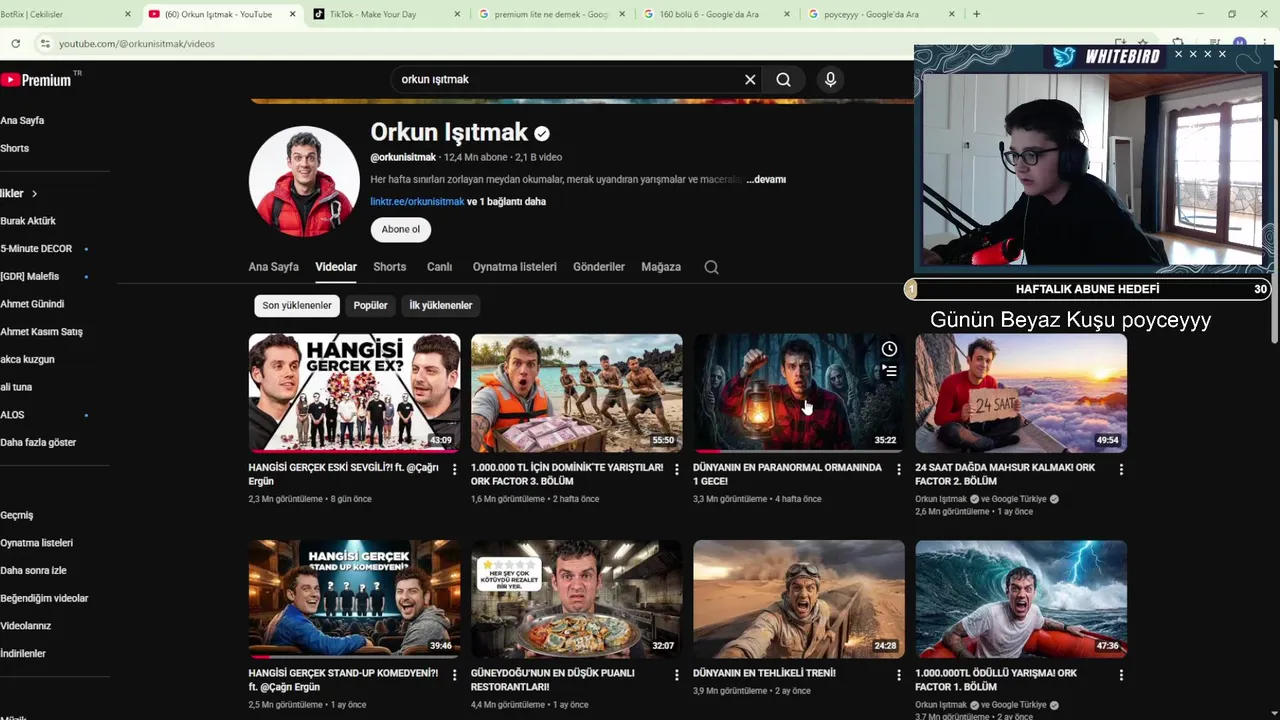Open Geçmiş in the sidebar
1280x720 pixels.
click(x=17, y=515)
